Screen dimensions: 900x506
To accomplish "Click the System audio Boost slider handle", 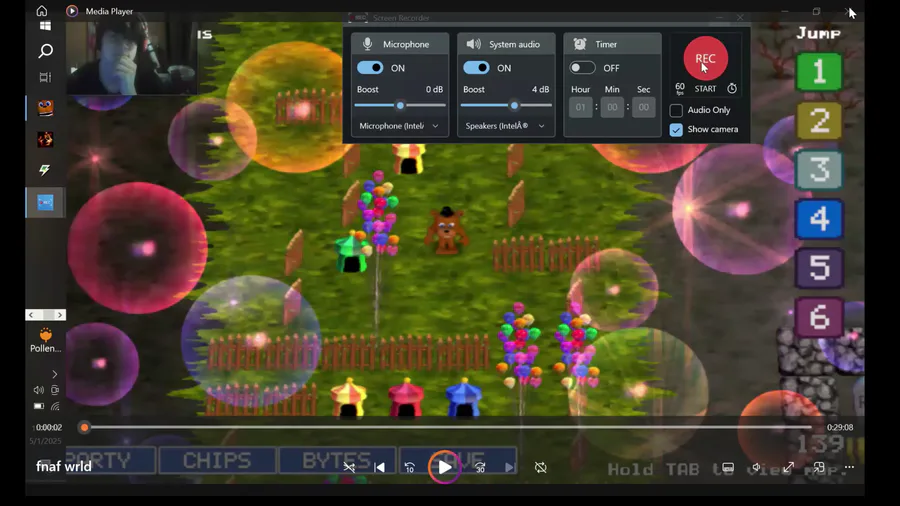I will click(514, 106).
